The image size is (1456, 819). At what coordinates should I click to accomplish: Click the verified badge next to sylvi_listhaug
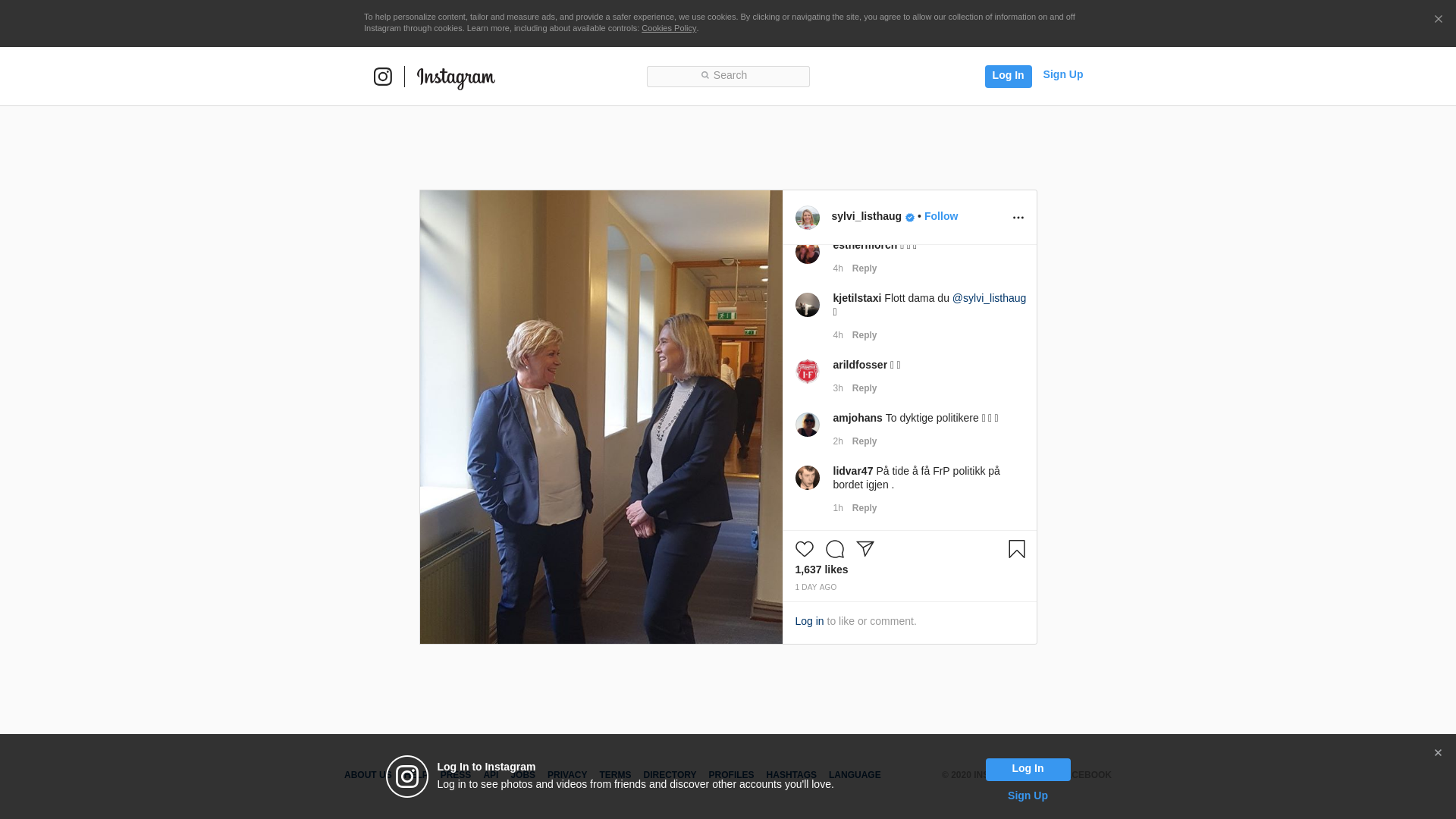click(x=909, y=218)
